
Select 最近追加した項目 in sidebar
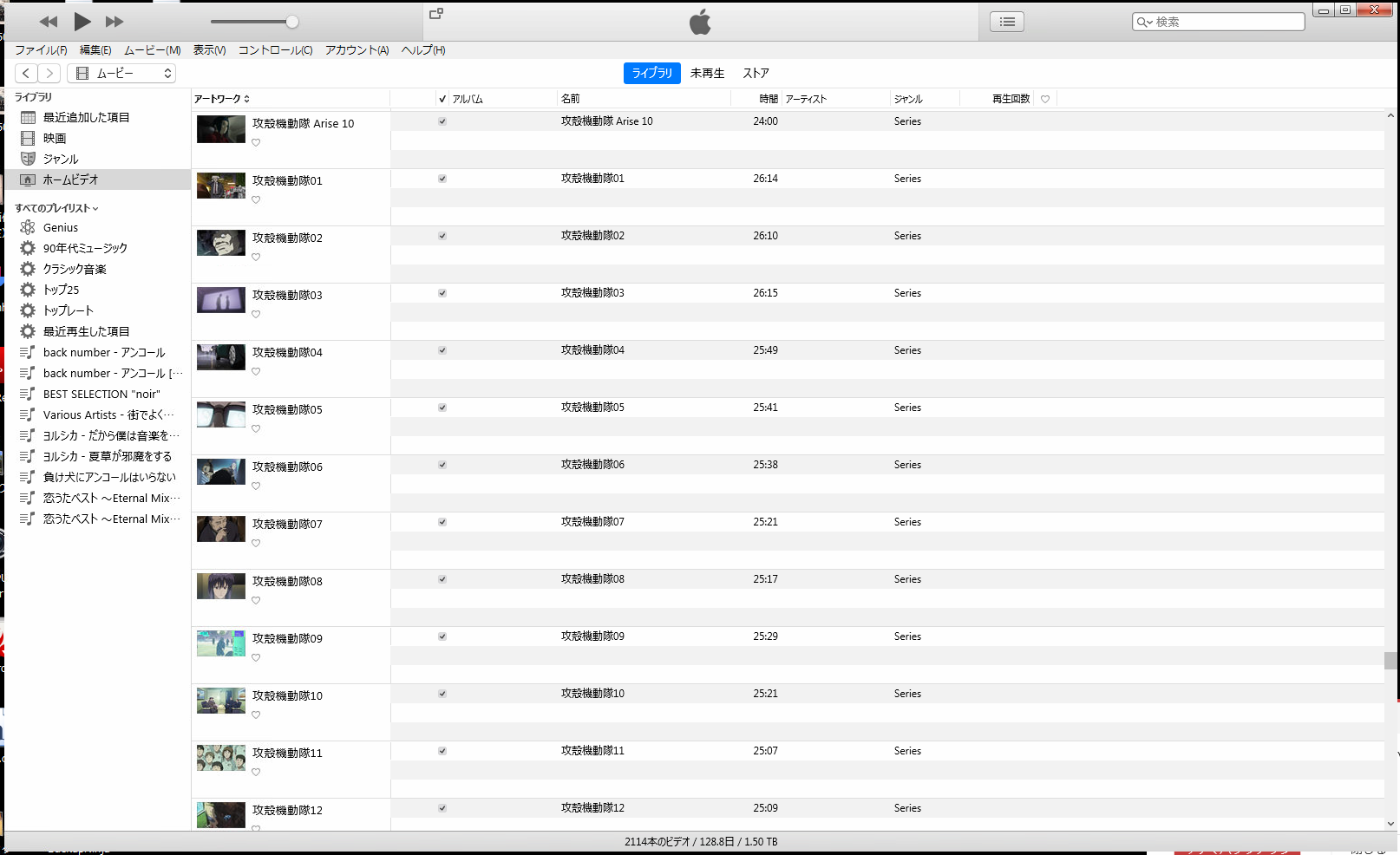click(98, 117)
